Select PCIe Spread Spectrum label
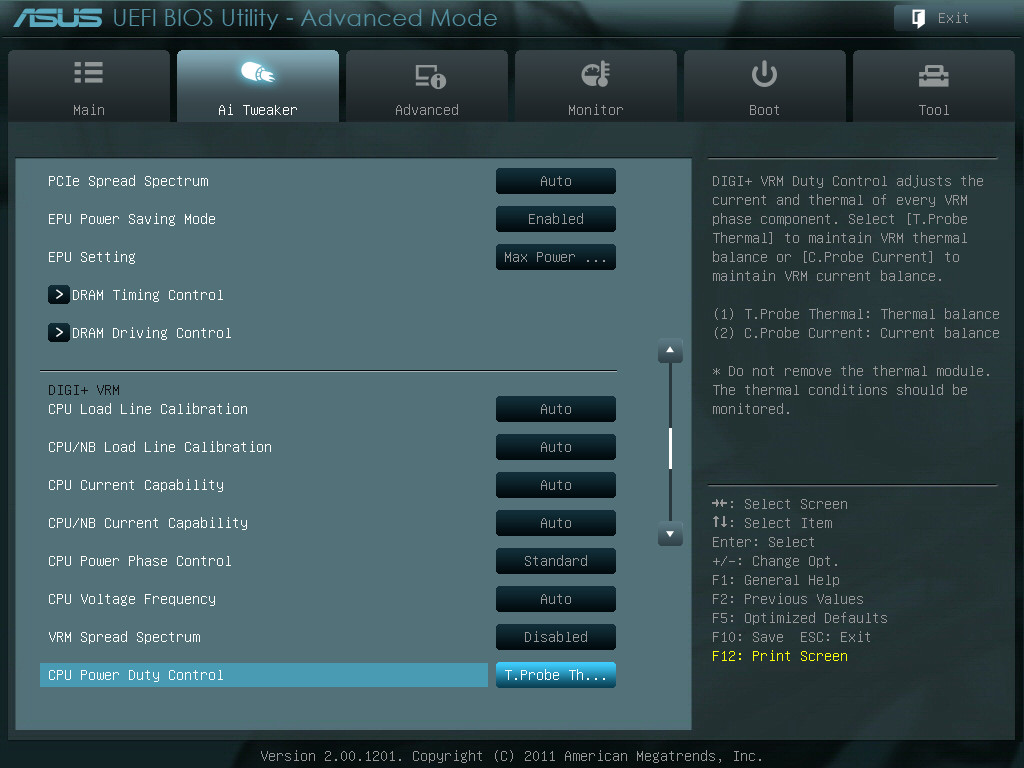 point(128,181)
